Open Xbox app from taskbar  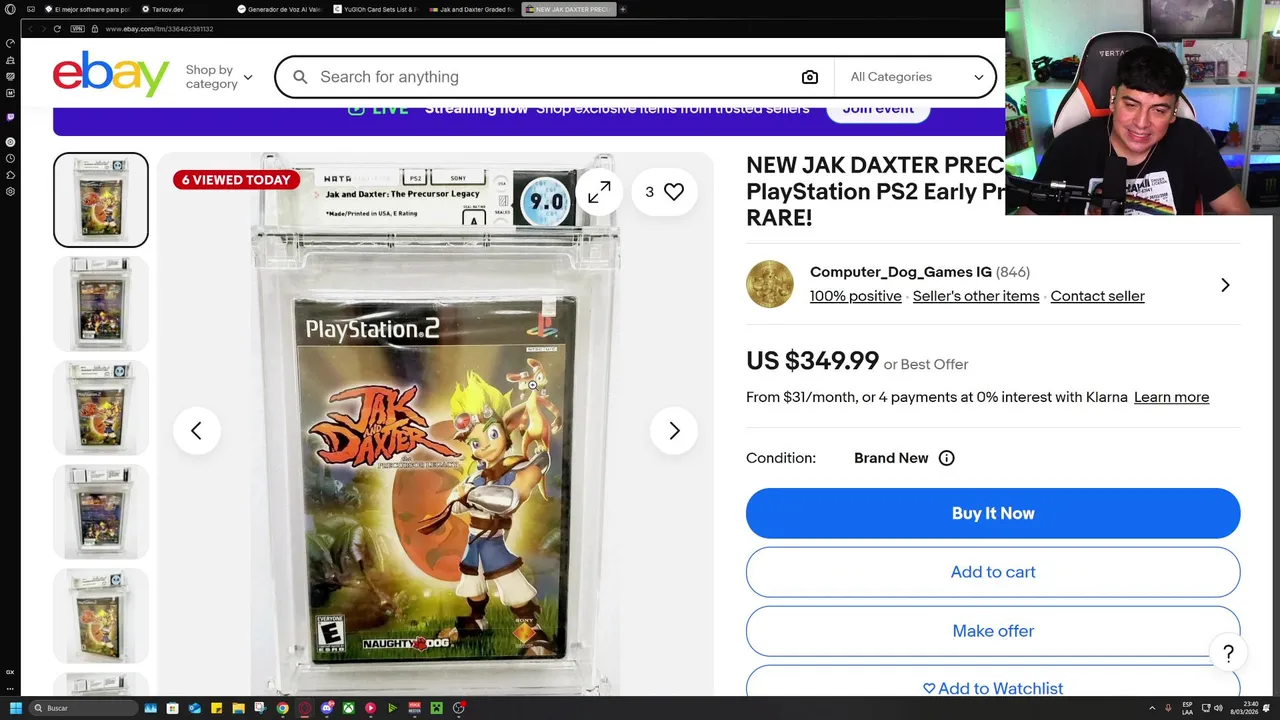[348, 708]
